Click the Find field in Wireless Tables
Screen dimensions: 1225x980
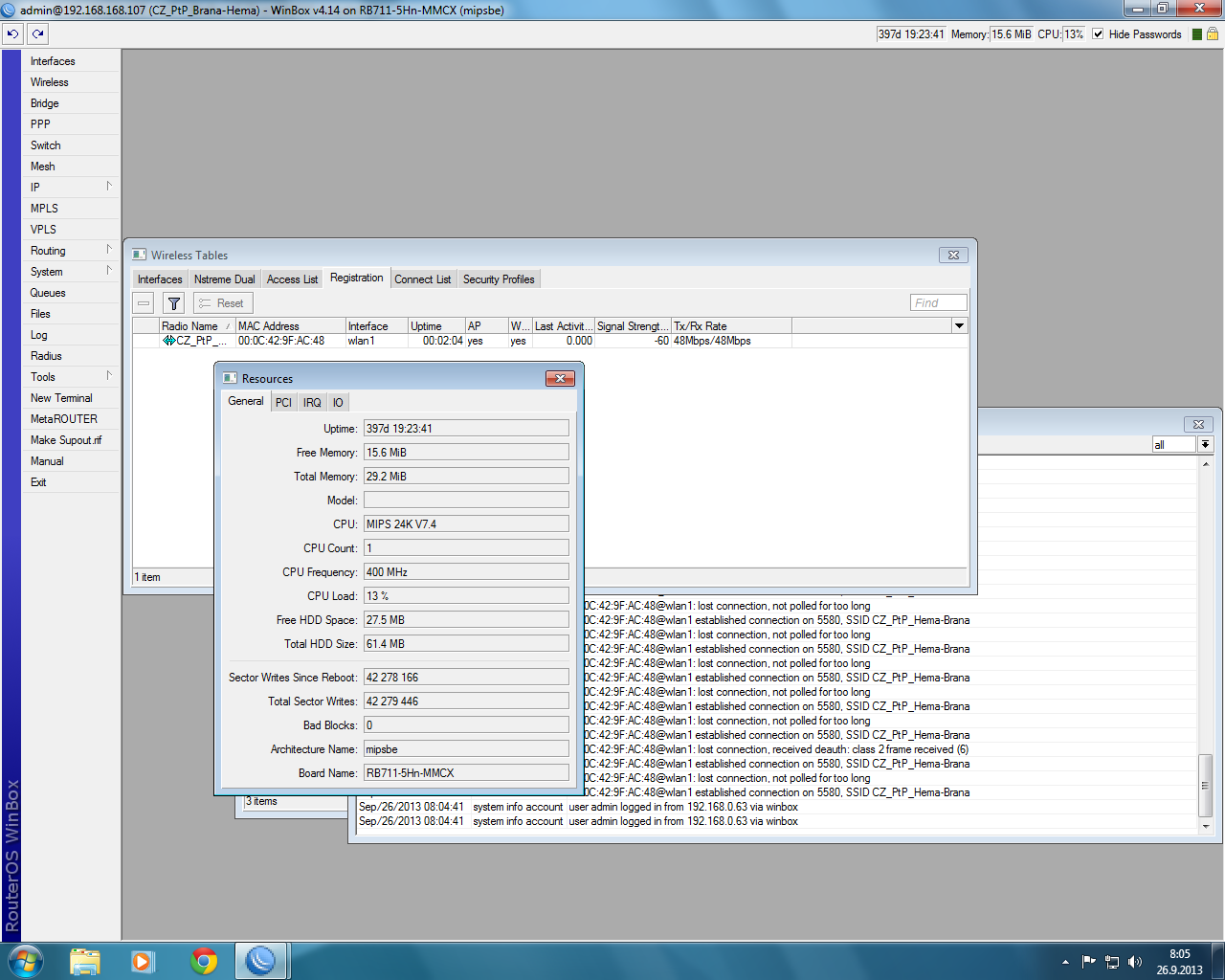click(x=939, y=303)
